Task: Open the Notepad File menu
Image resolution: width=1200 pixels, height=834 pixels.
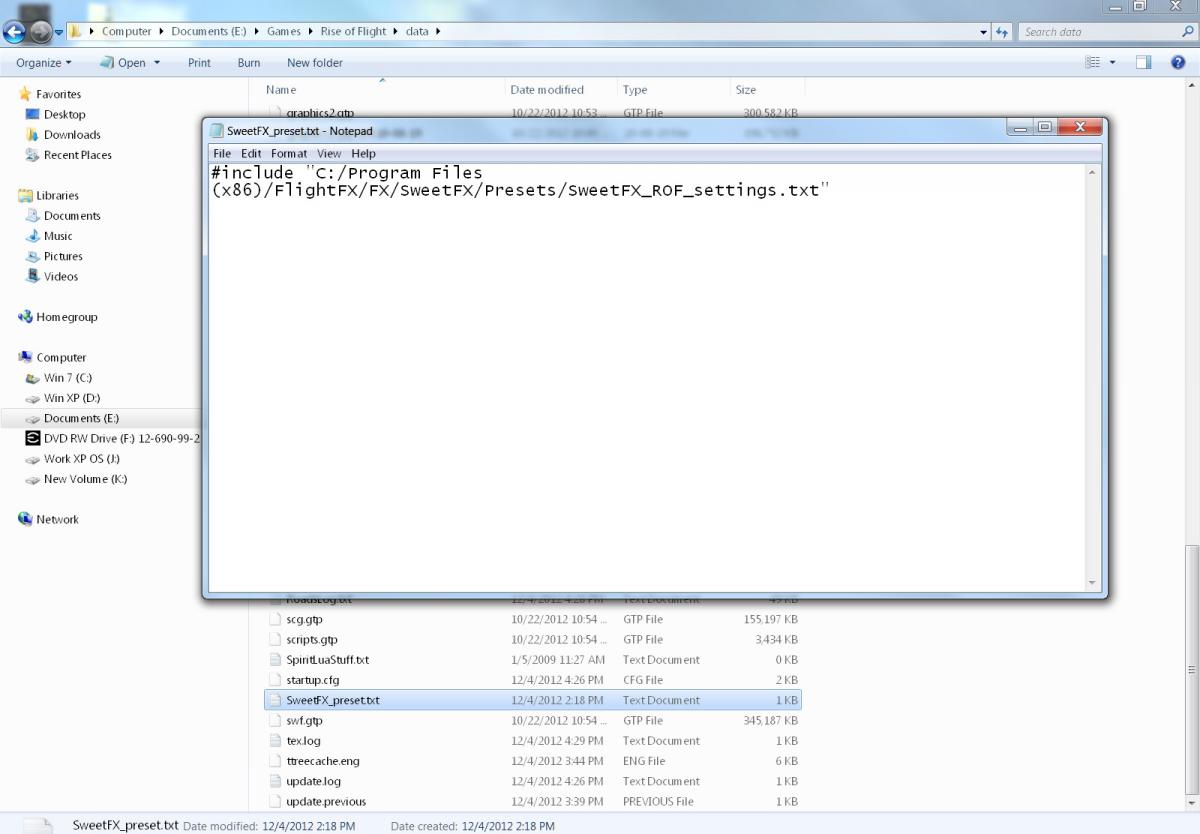Action: click(x=222, y=153)
